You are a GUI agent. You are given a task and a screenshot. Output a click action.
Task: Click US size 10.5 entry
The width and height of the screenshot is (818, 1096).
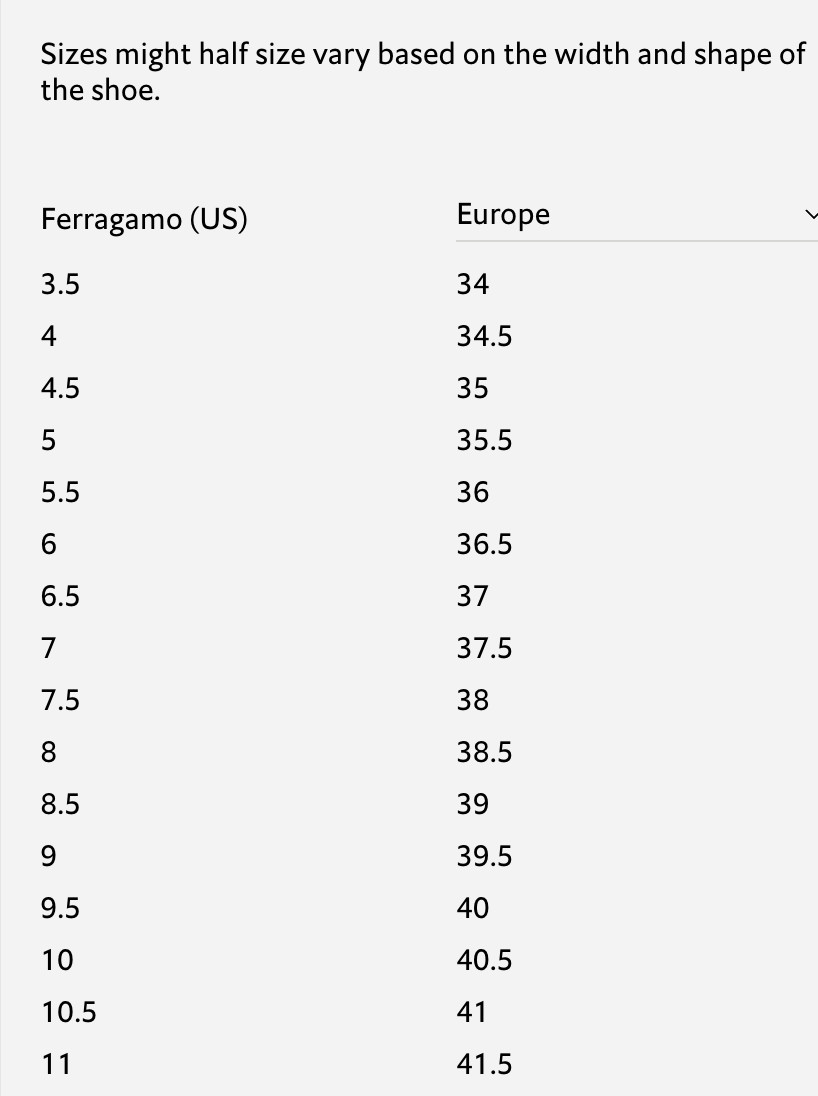(69, 1013)
